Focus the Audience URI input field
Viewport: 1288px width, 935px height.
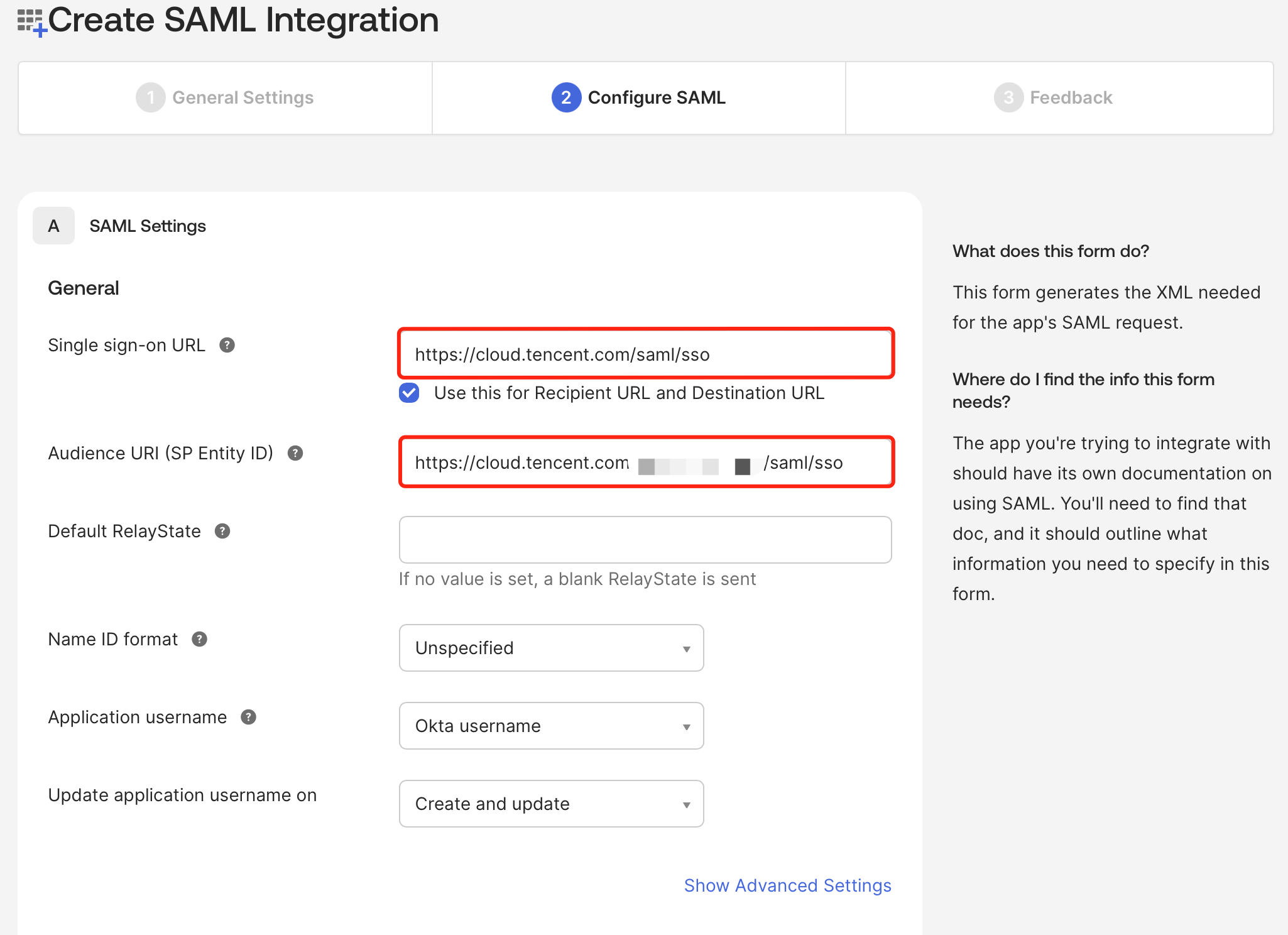(645, 462)
